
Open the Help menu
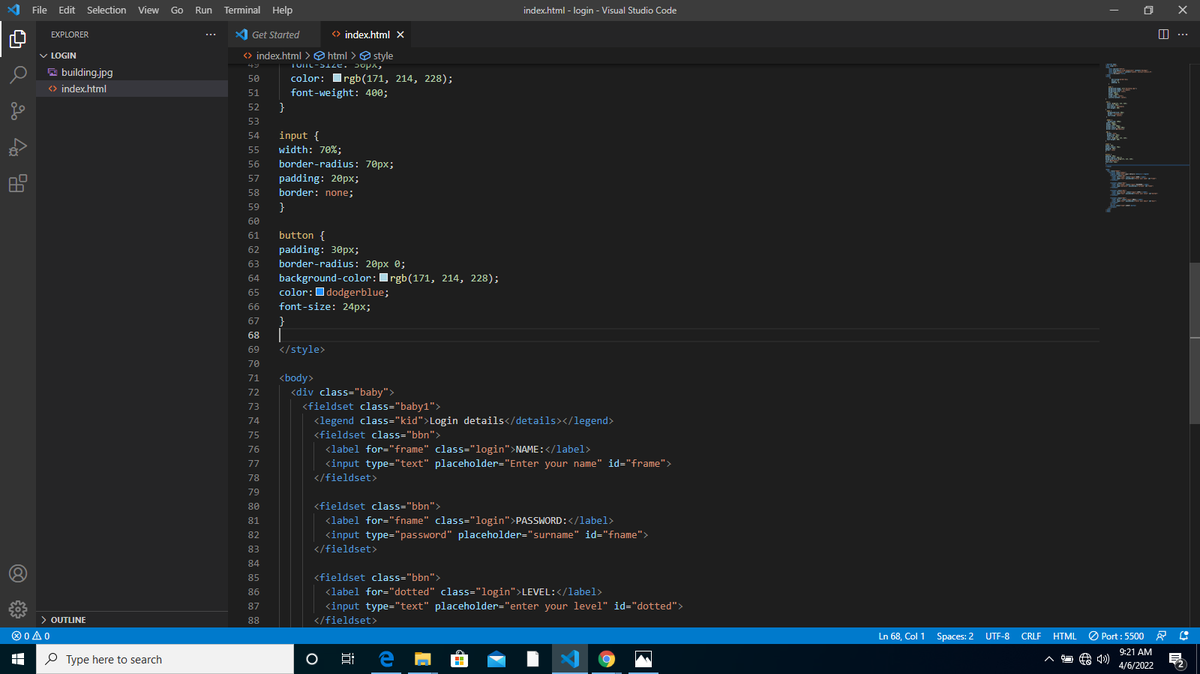pyautogui.click(x=282, y=10)
